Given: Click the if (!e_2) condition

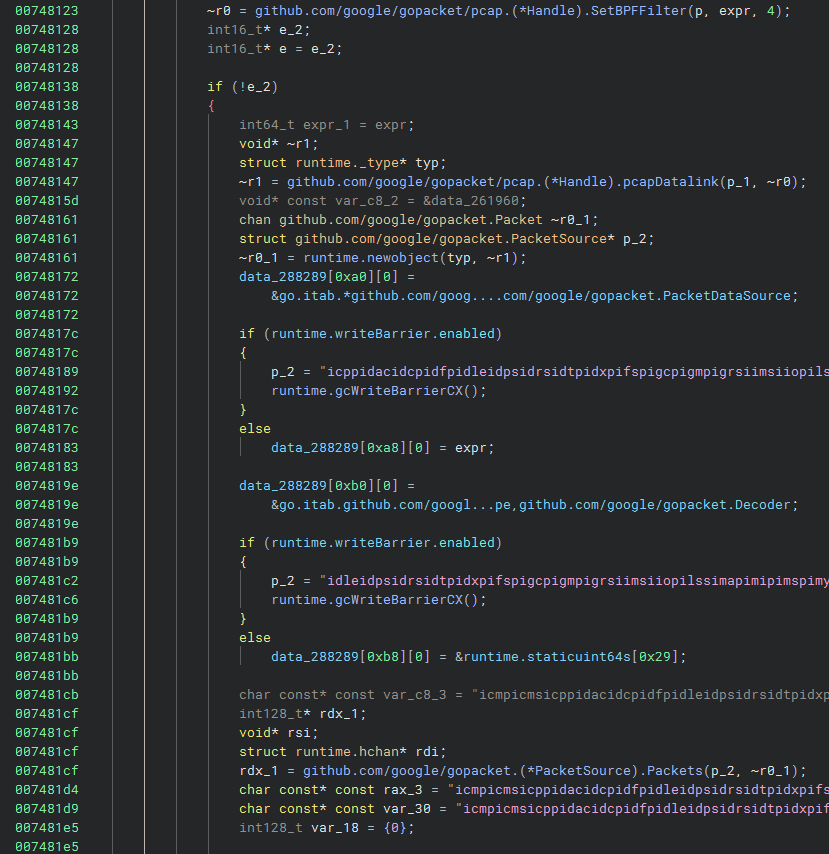Looking at the screenshot, I should (246, 87).
